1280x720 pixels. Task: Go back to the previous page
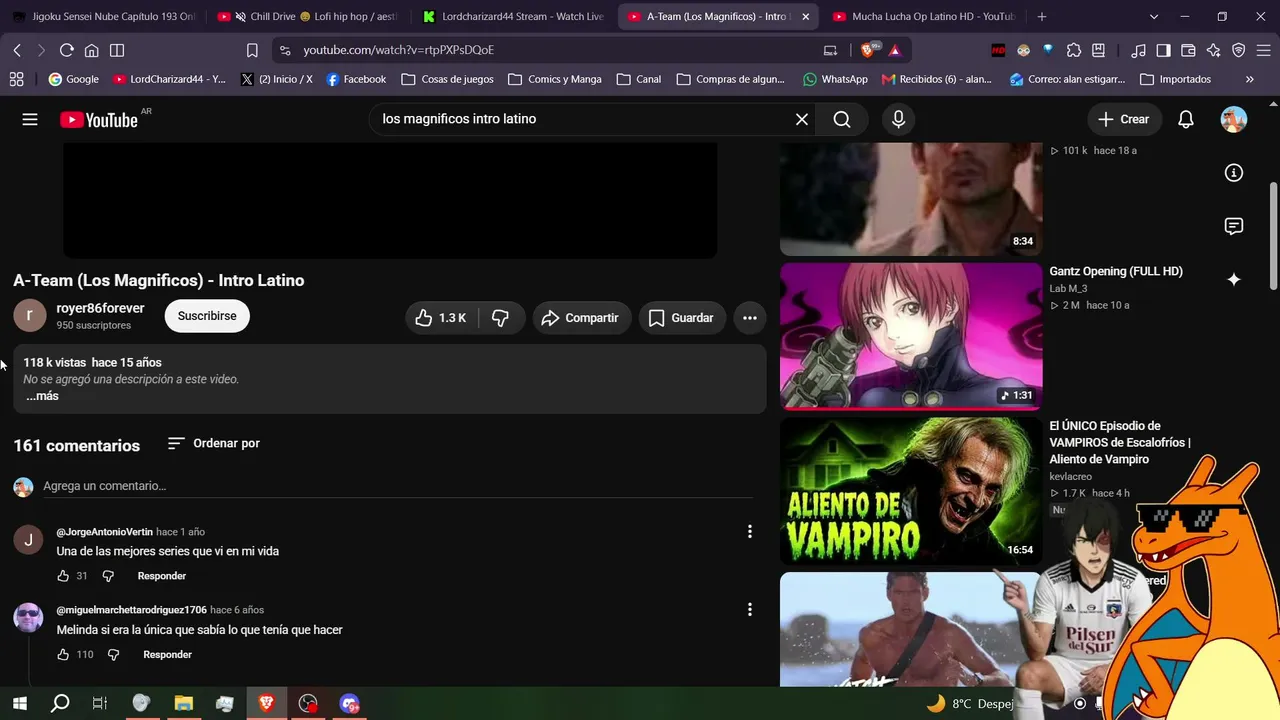(x=17, y=50)
